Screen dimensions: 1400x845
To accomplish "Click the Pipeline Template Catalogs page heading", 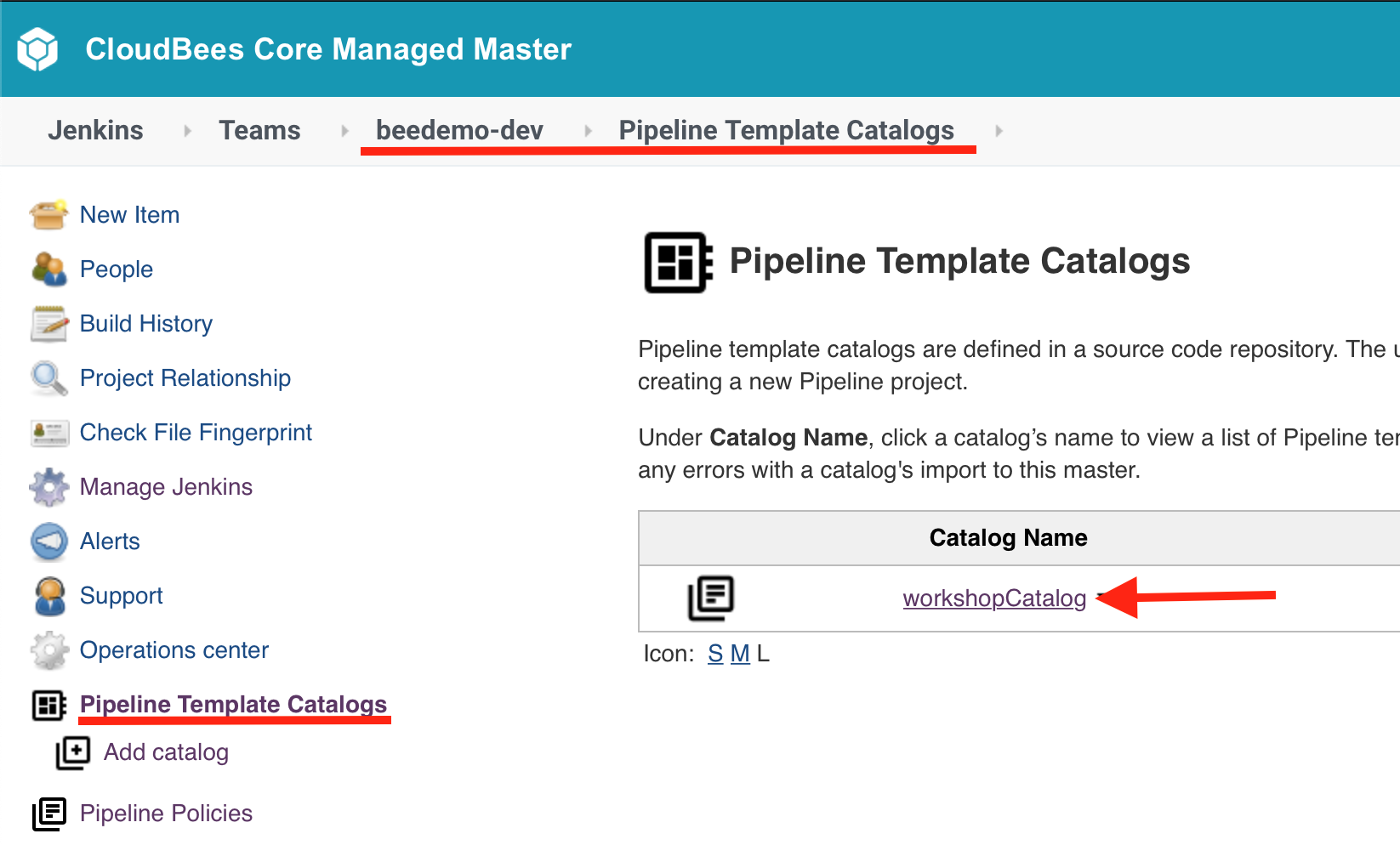I will point(959,261).
